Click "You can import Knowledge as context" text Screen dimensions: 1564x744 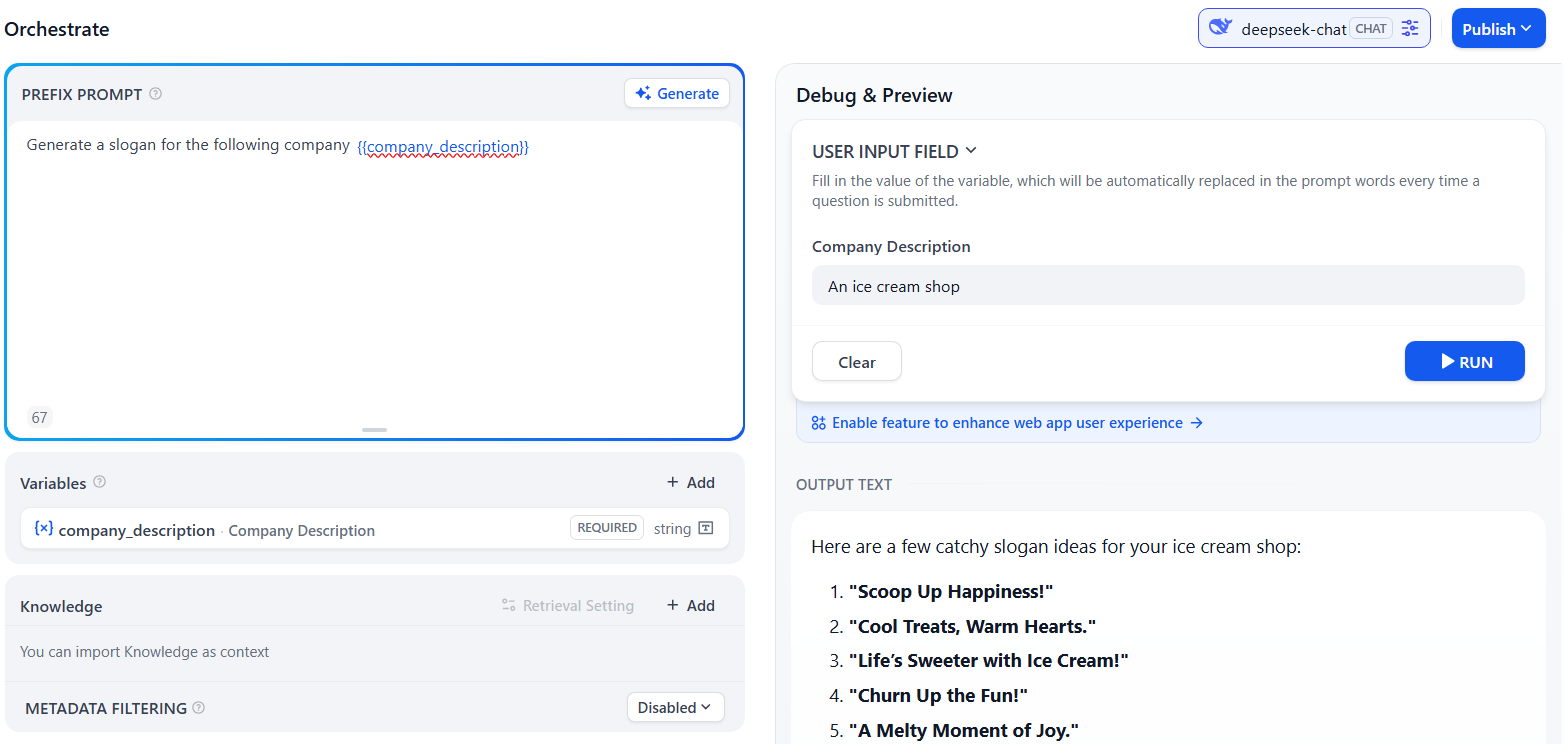(145, 652)
